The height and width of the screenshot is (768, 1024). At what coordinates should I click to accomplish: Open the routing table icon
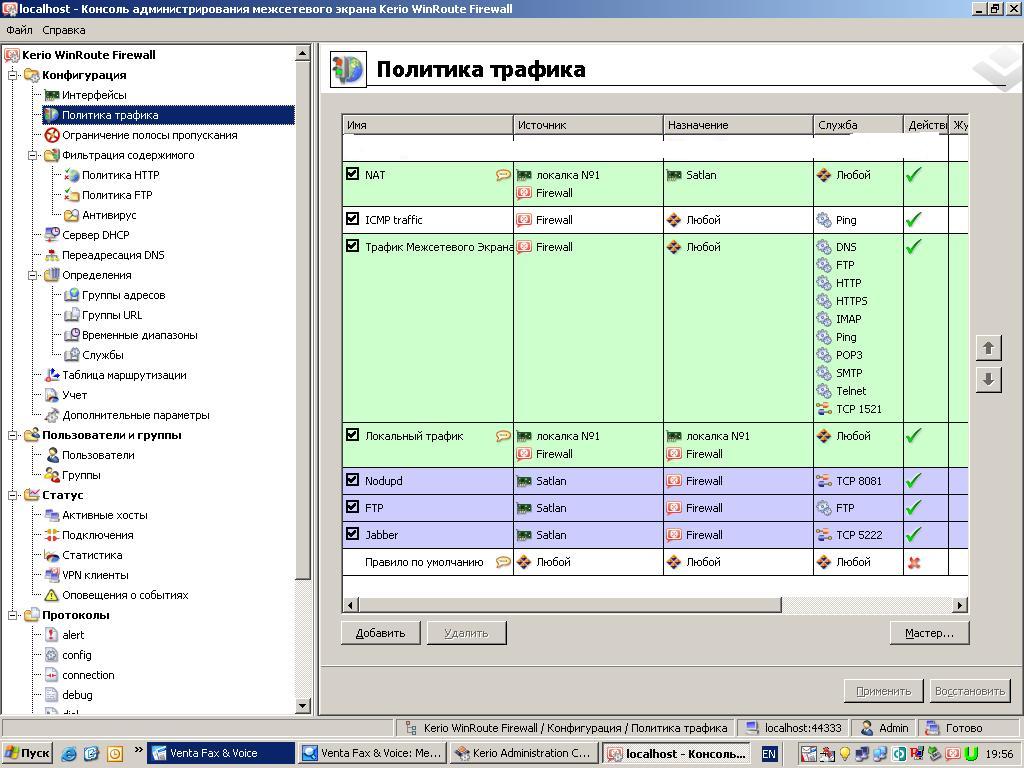pyautogui.click(x=52, y=376)
